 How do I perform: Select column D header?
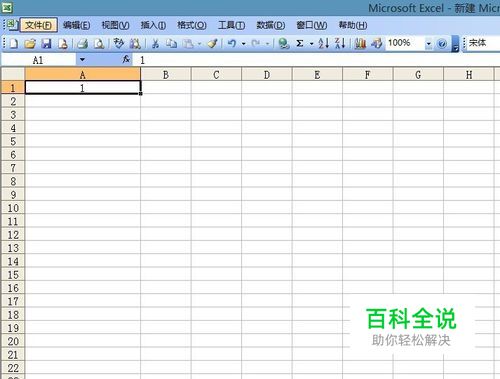click(267, 75)
